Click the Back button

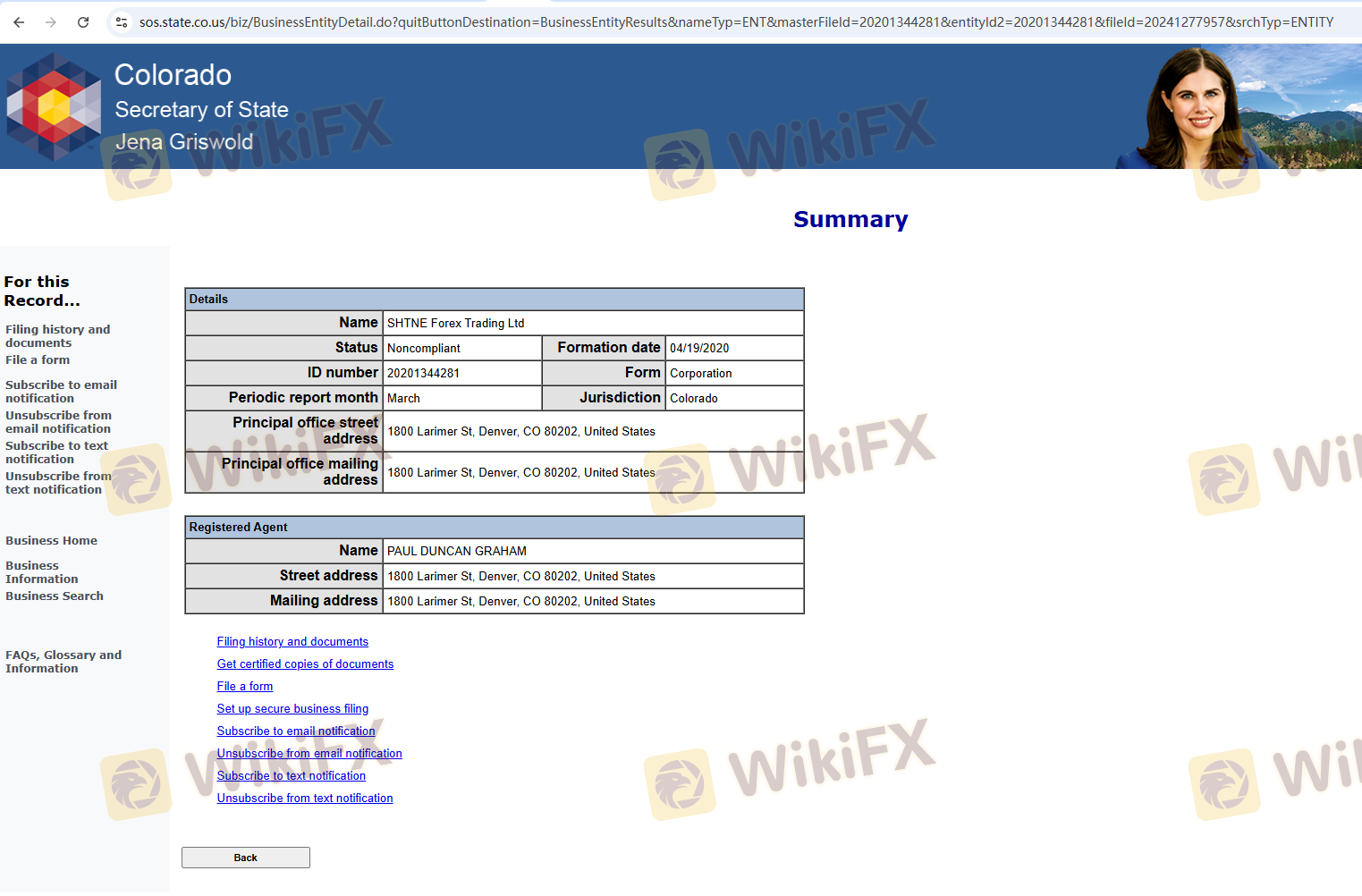click(246, 858)
